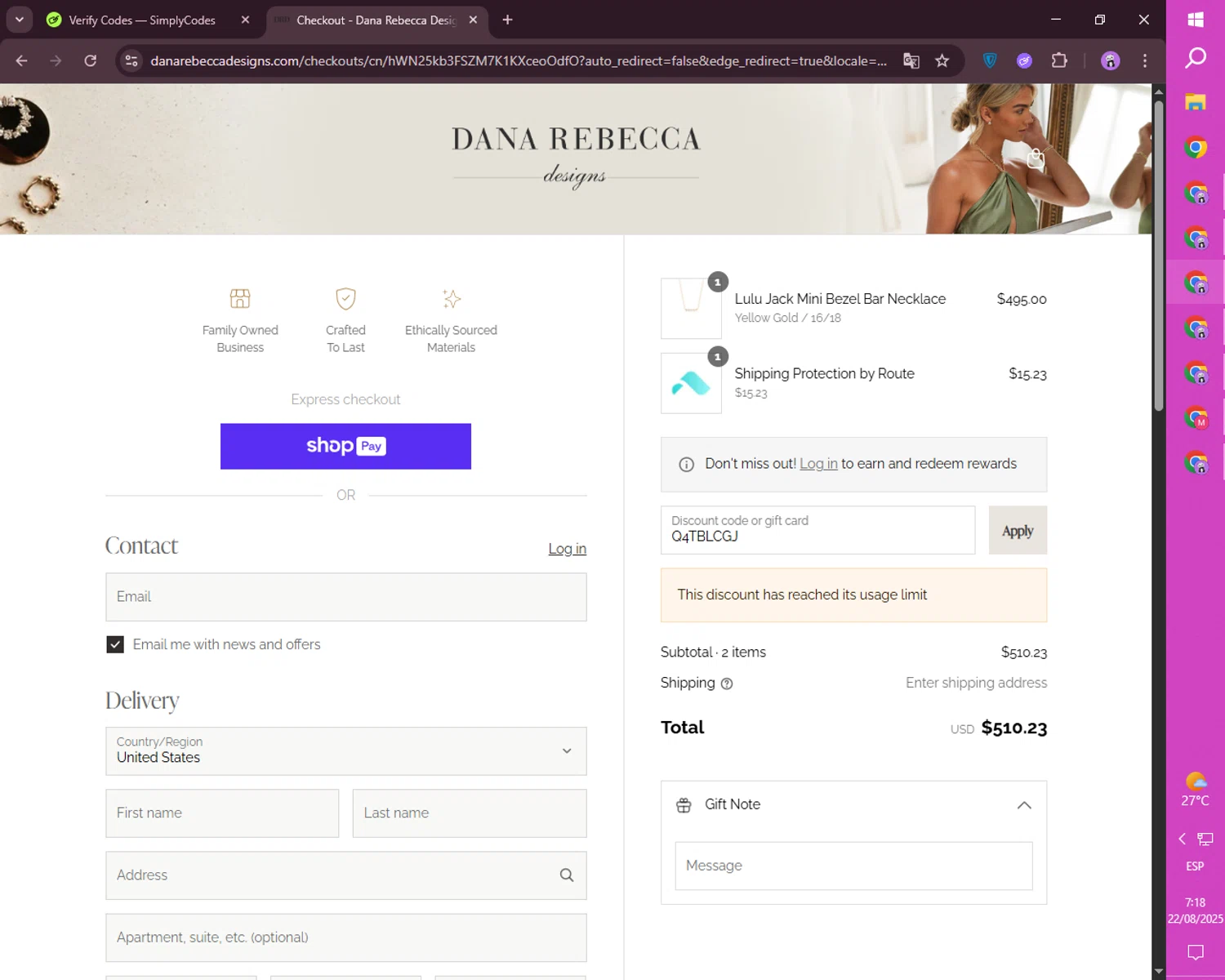Click the Gift Note Message field
Screen dimensions: 1225x980
[x=853, y=866]
